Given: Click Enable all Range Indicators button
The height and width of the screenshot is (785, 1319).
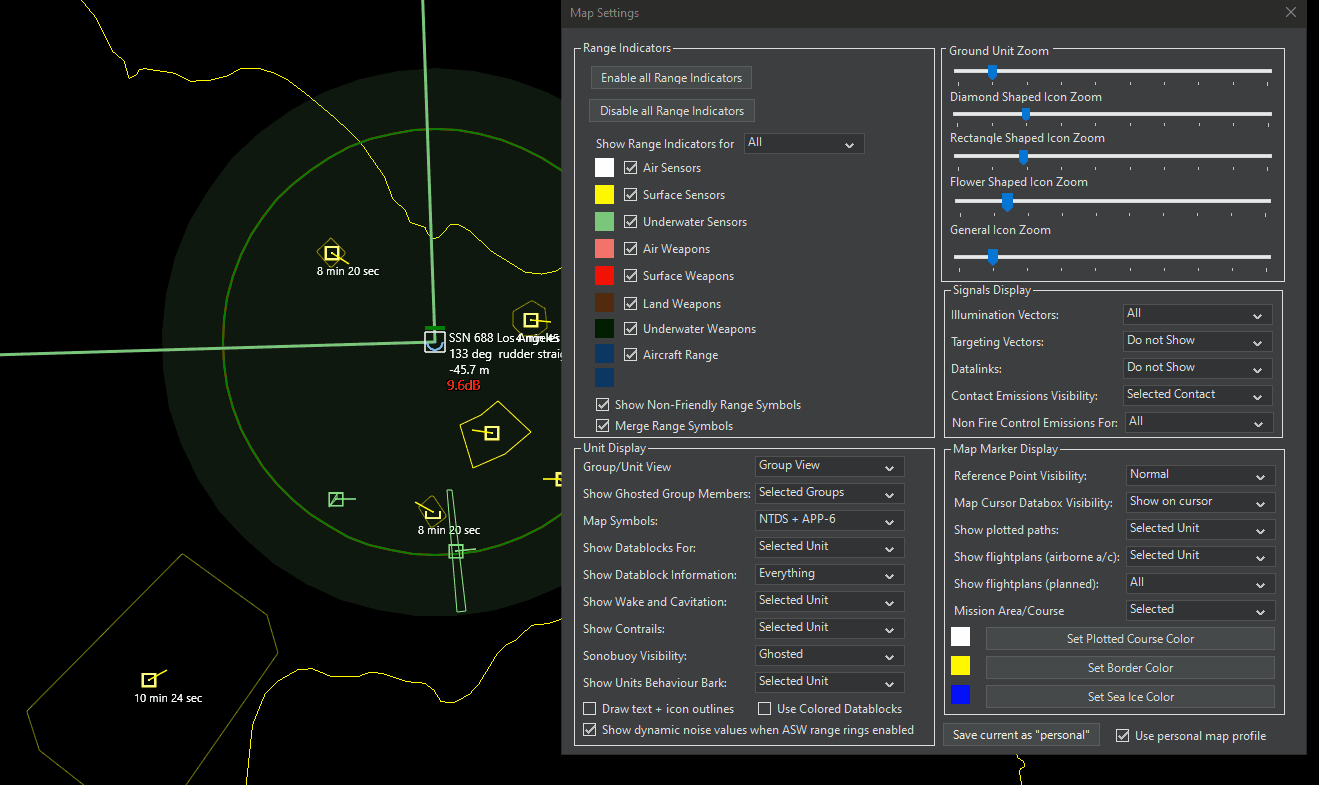Looking at the screenshot, I should coord(671,78).
